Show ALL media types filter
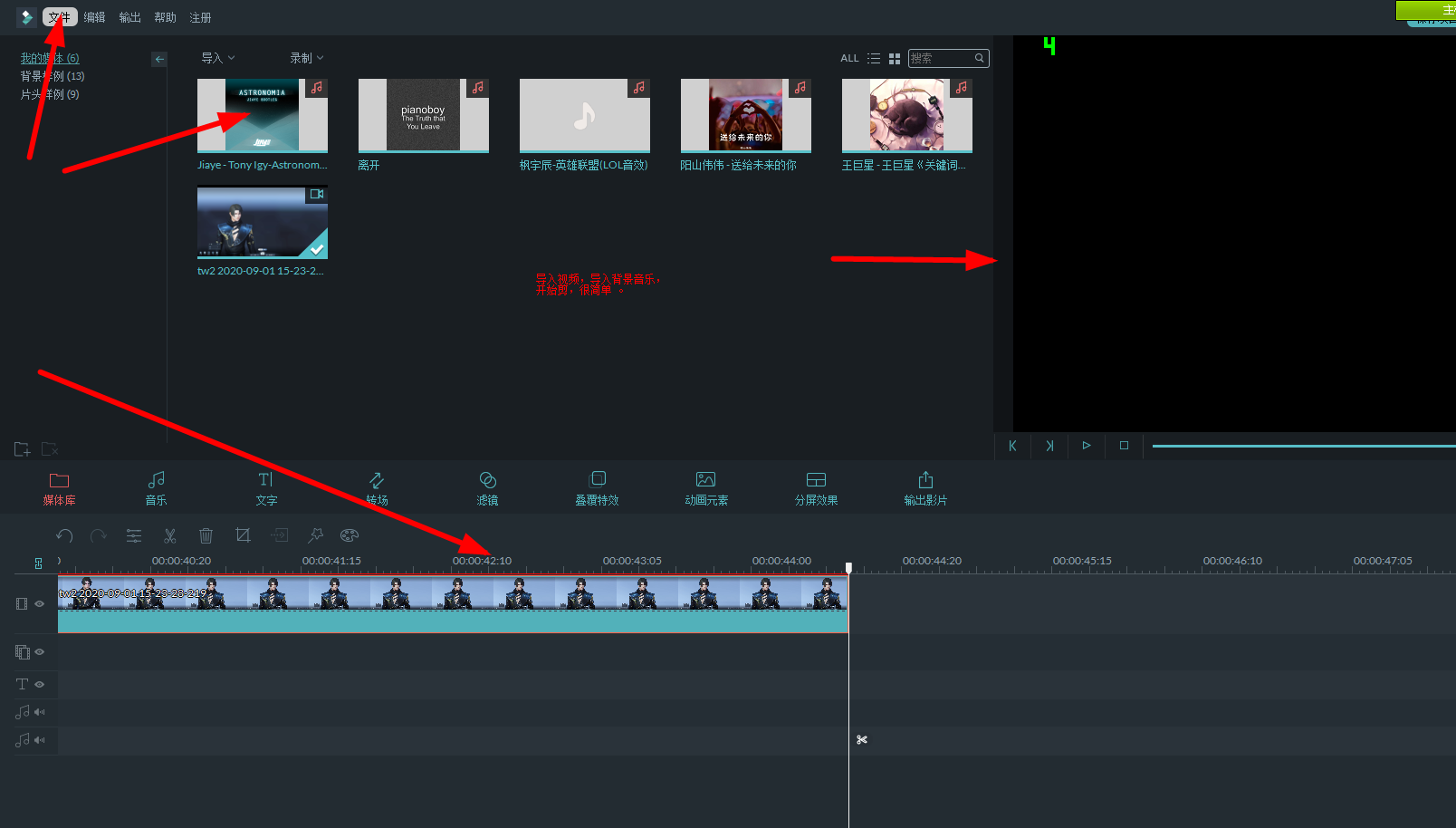The height and width of the screenshot is (828, 1456). [x=849, y=58]
